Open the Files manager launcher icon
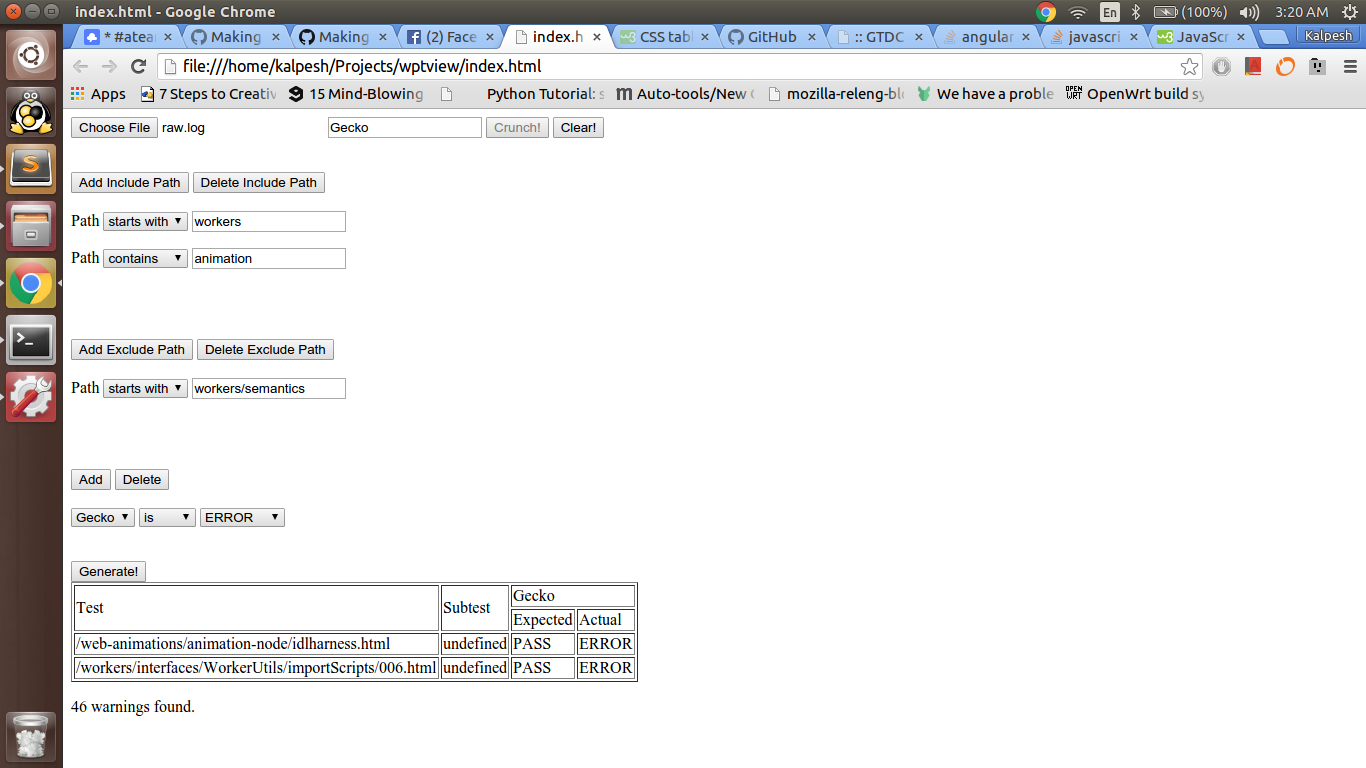The image size is (1366, 768). tap(31, 226)
